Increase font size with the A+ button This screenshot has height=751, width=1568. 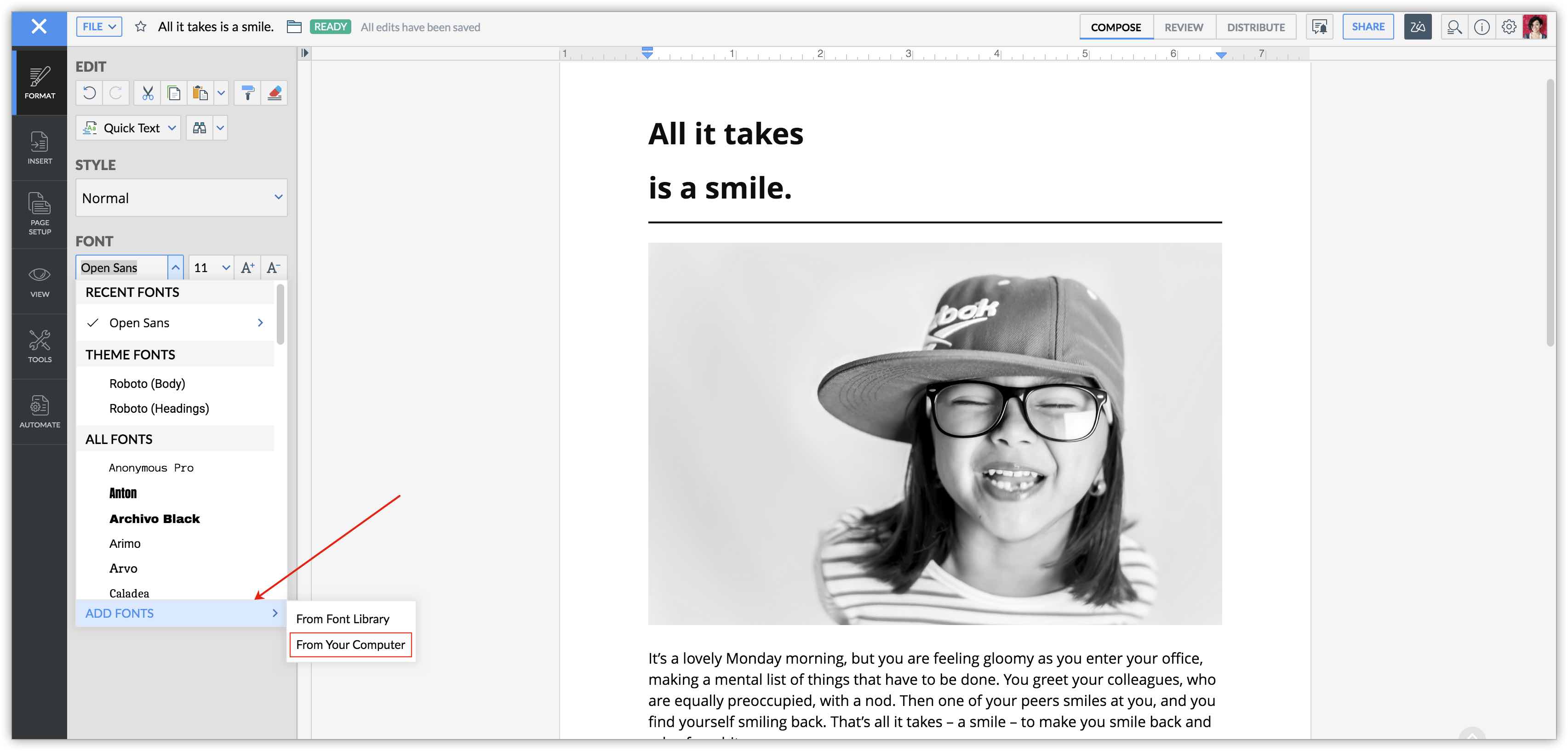(x=247, y=267)
